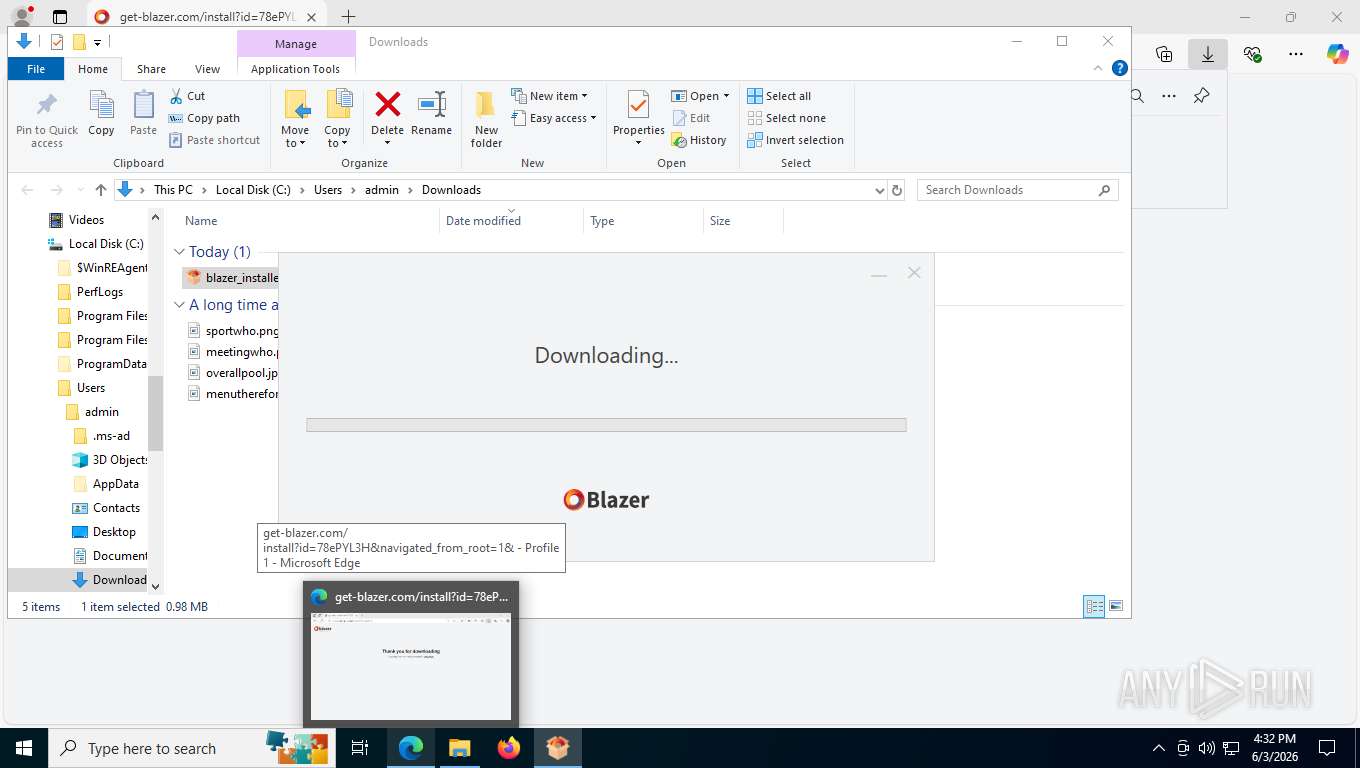
Task: Click Select none
Action: (786, 118)
